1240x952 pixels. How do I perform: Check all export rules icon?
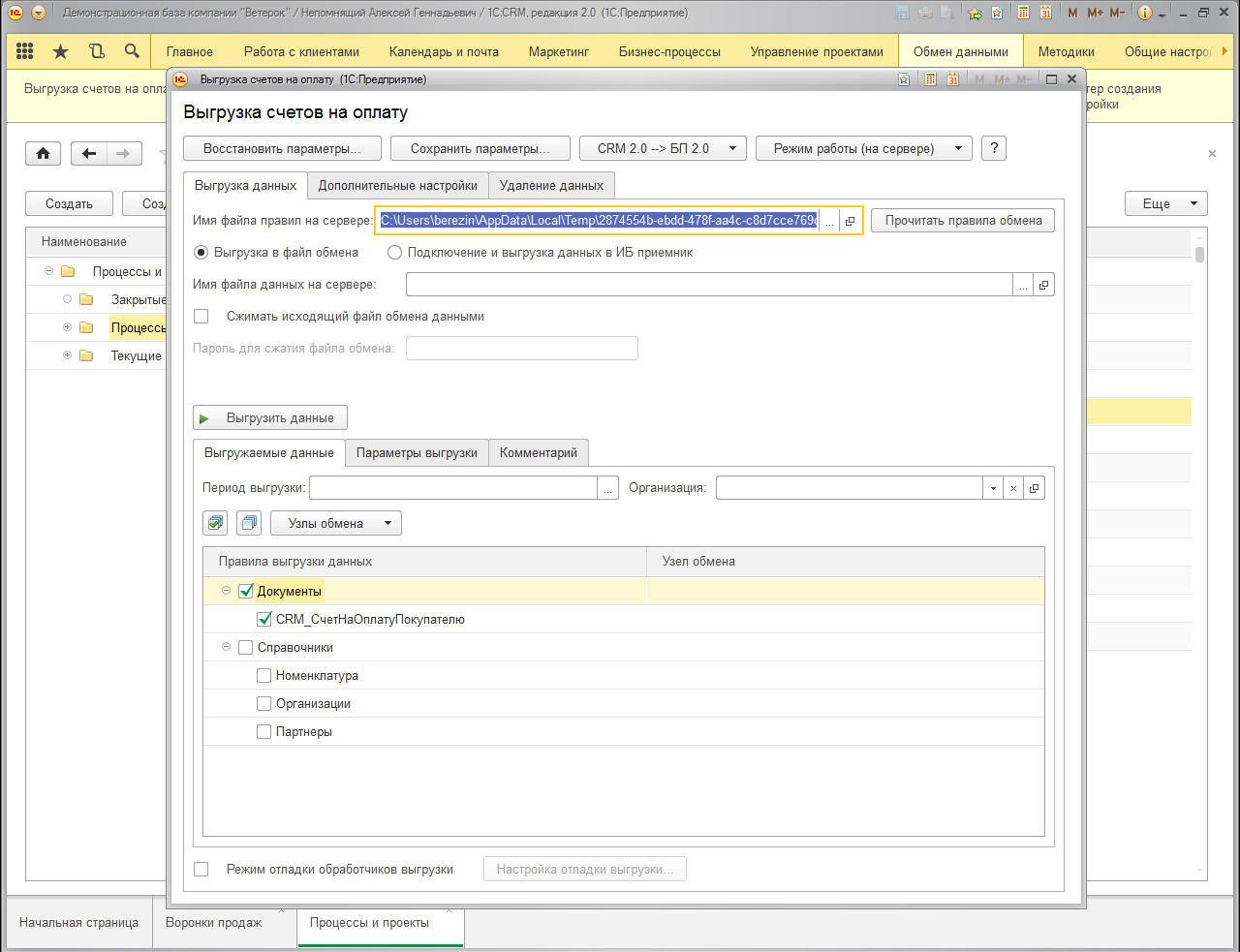pyautogui.click(x=215, y=523)
